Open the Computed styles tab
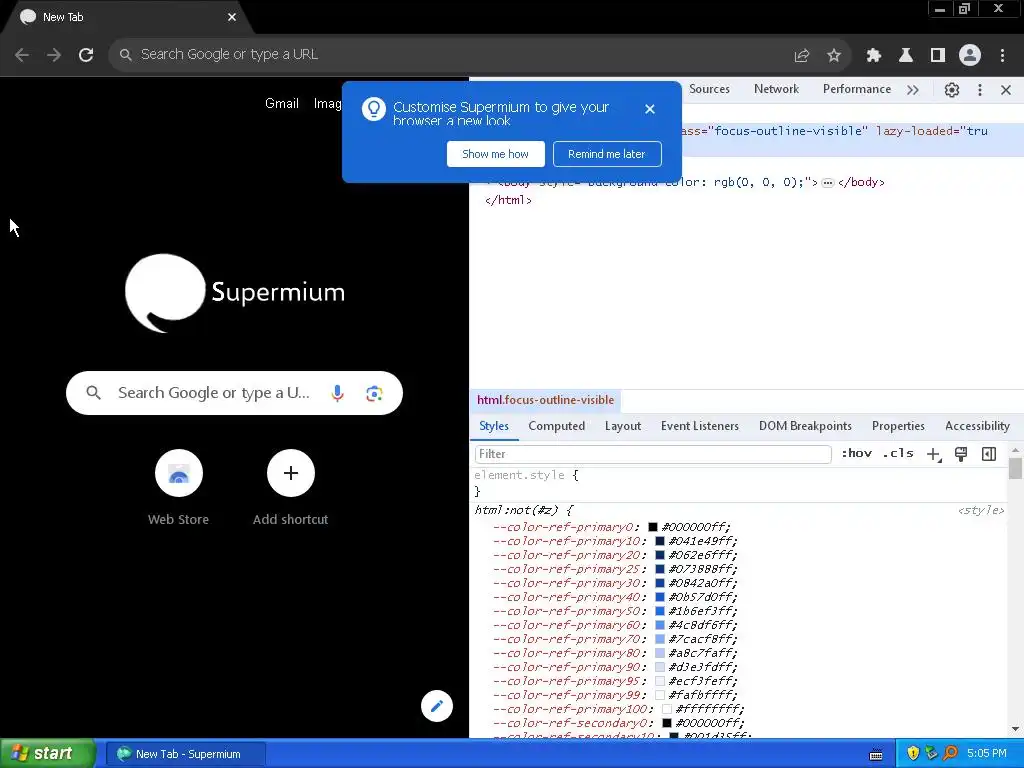The width and height of the screenshot is (1024, 768). (x=556, y=426)
